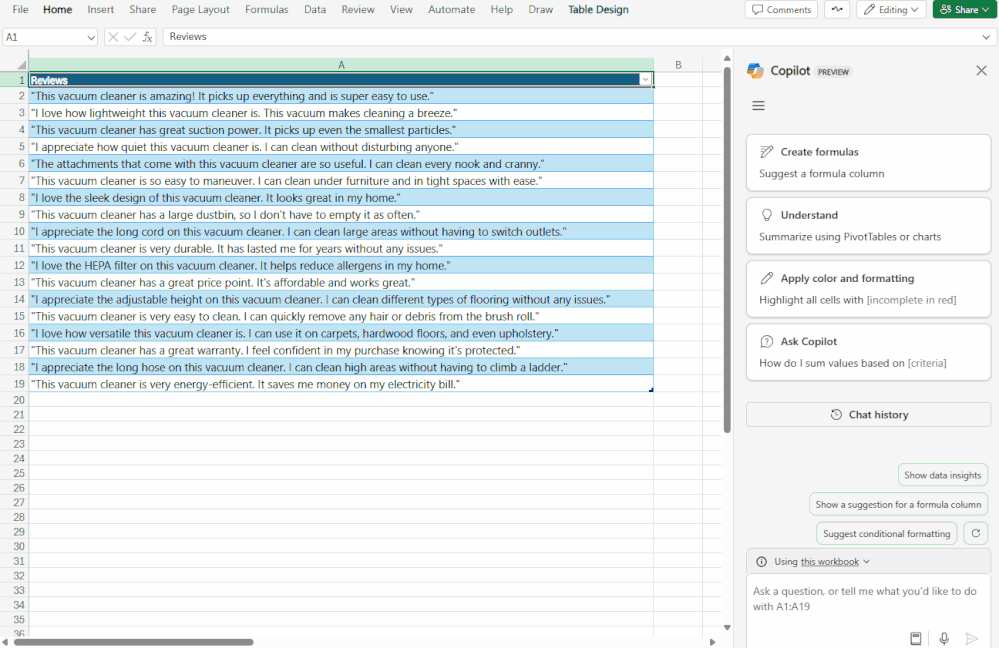Click the Copilot logo icon
Image resolution: width=999 pixels, height=648 pixels.
point(756,71)
